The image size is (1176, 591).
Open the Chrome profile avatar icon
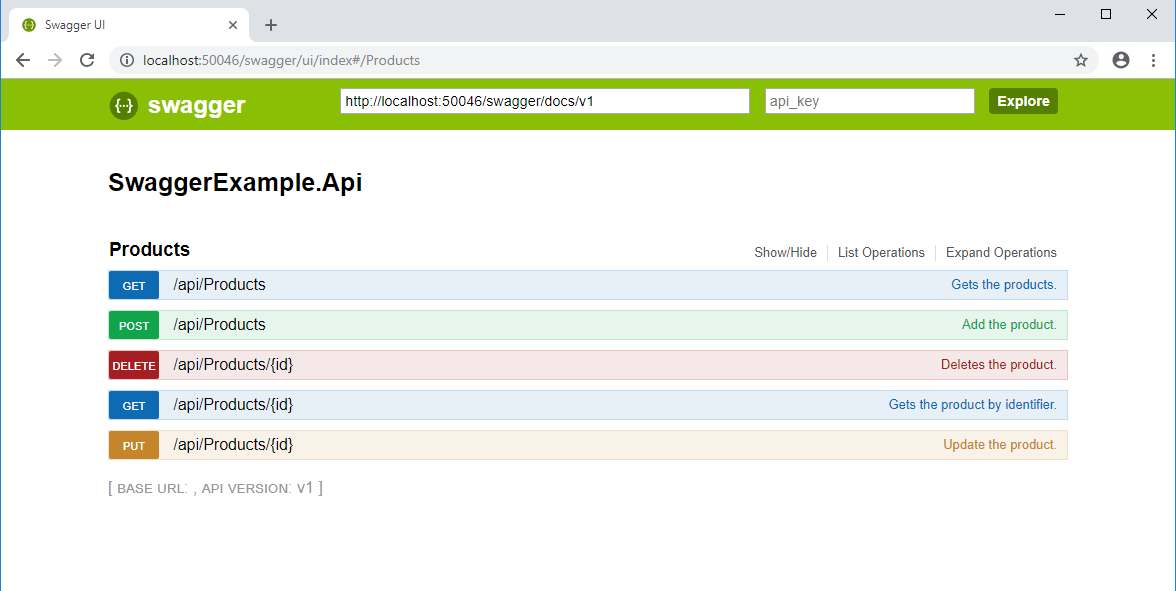(x=1120, y=60)
